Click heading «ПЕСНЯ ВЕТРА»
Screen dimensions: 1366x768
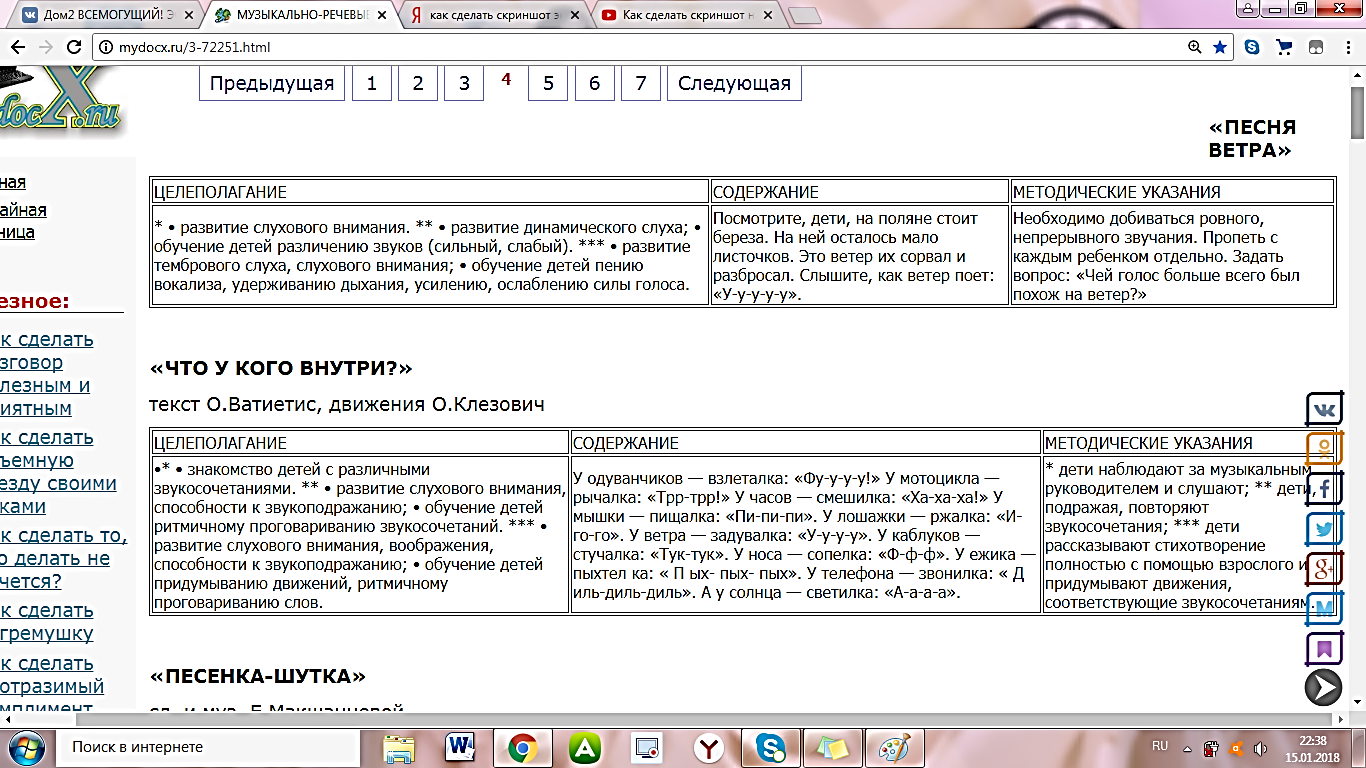[x=1252, y=139]
